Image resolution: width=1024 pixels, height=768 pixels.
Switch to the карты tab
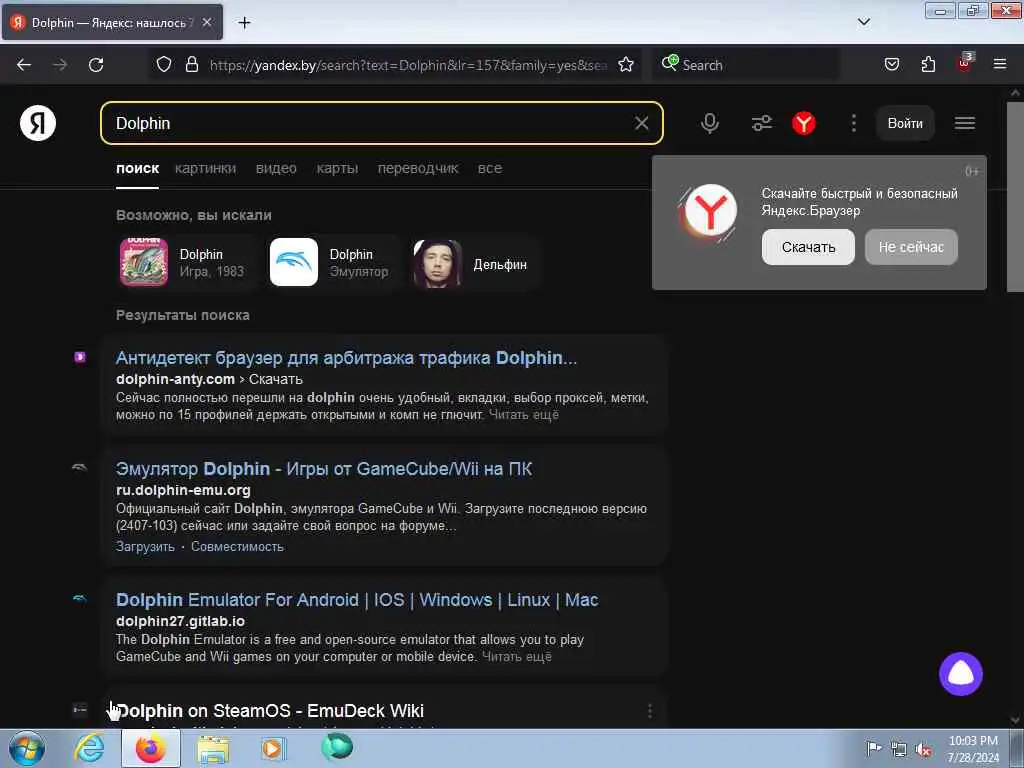337,168
